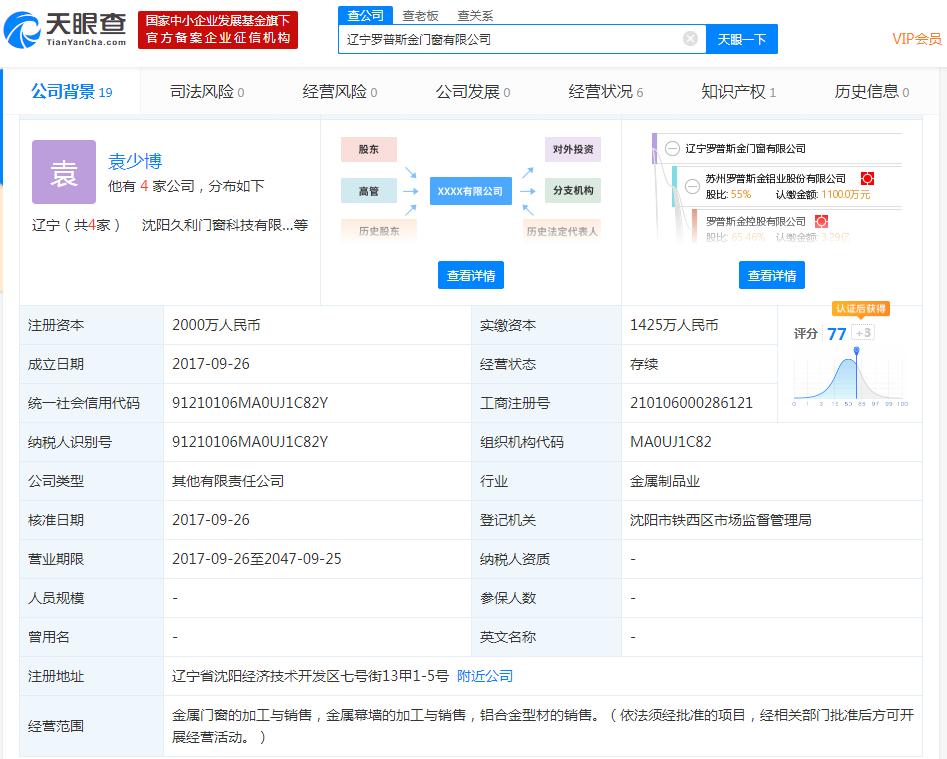
Task: Click the 股东 box in the diagram
Action: coord(368,149)
